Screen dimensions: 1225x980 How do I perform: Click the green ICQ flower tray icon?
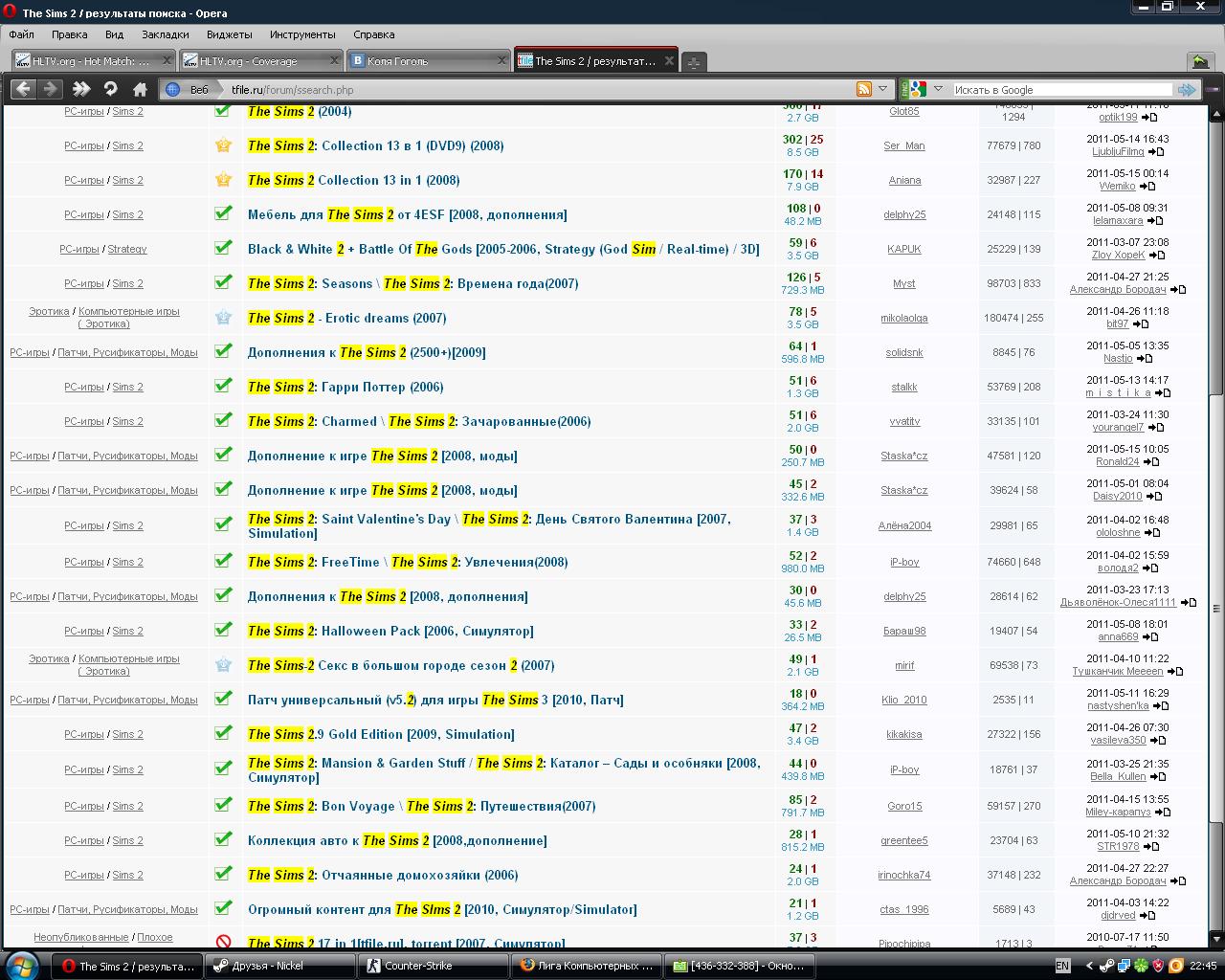tap(1141, 966)
